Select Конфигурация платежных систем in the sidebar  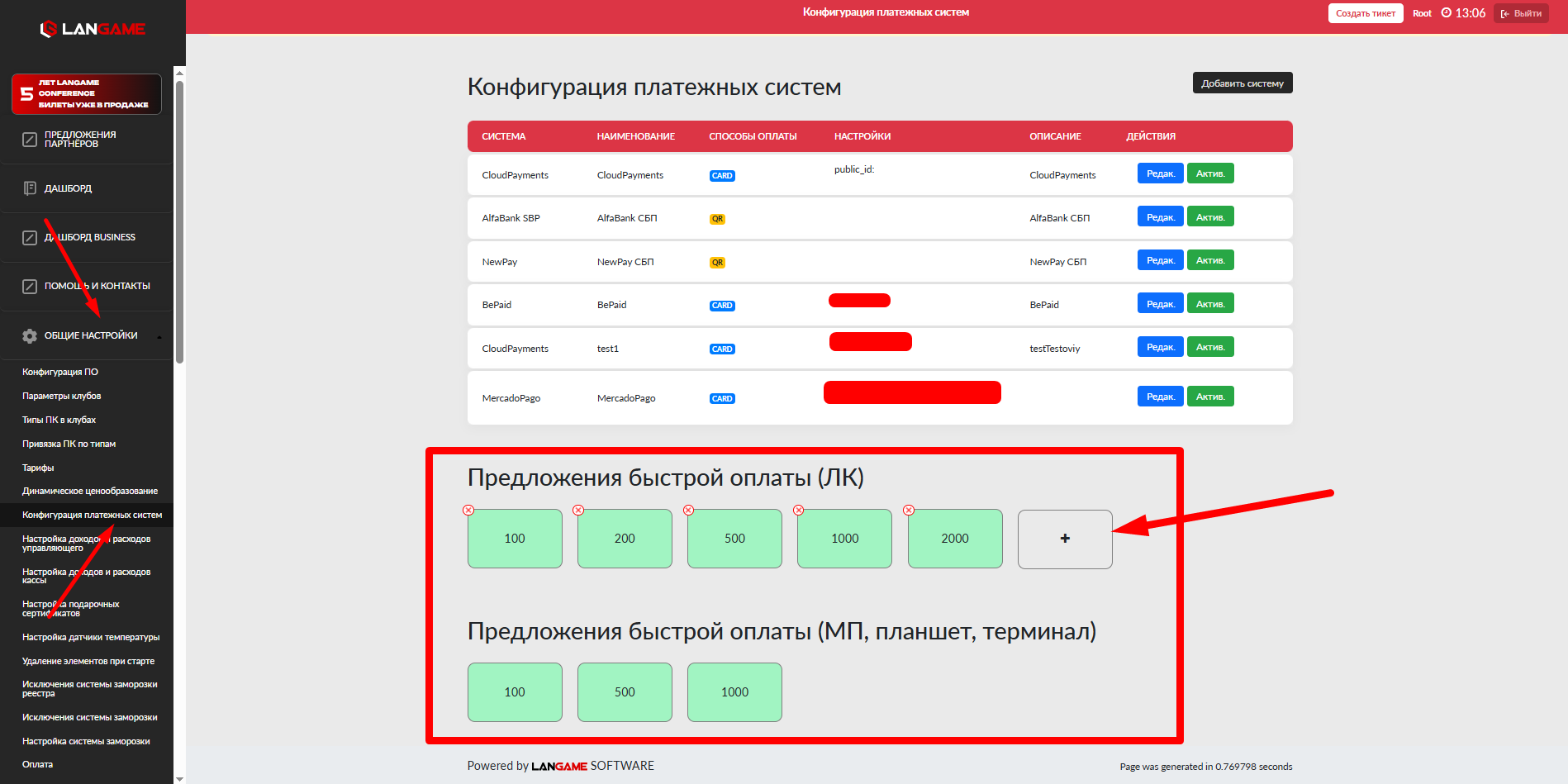(x=93, y=515)
